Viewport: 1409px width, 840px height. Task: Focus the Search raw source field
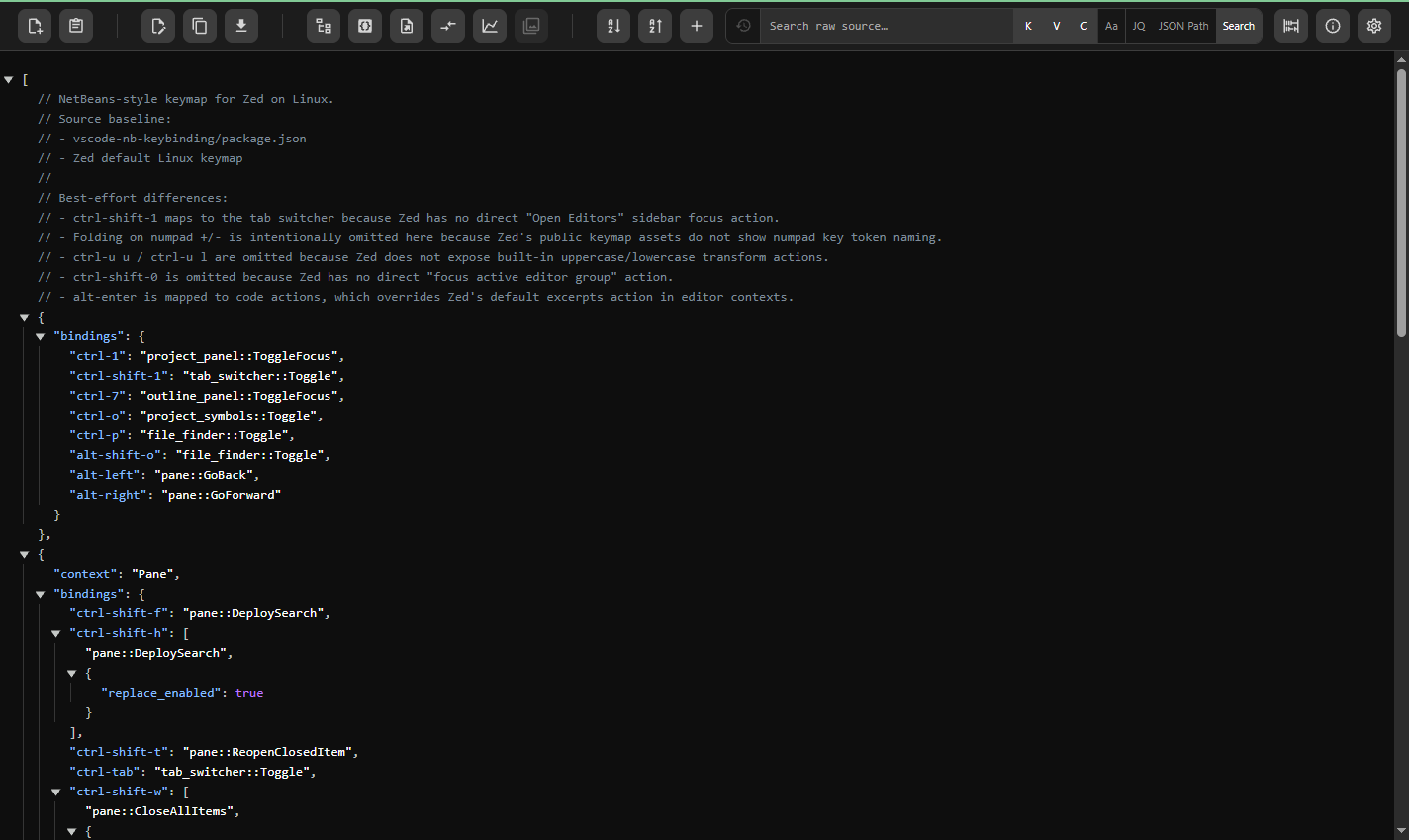pos(886,26)
